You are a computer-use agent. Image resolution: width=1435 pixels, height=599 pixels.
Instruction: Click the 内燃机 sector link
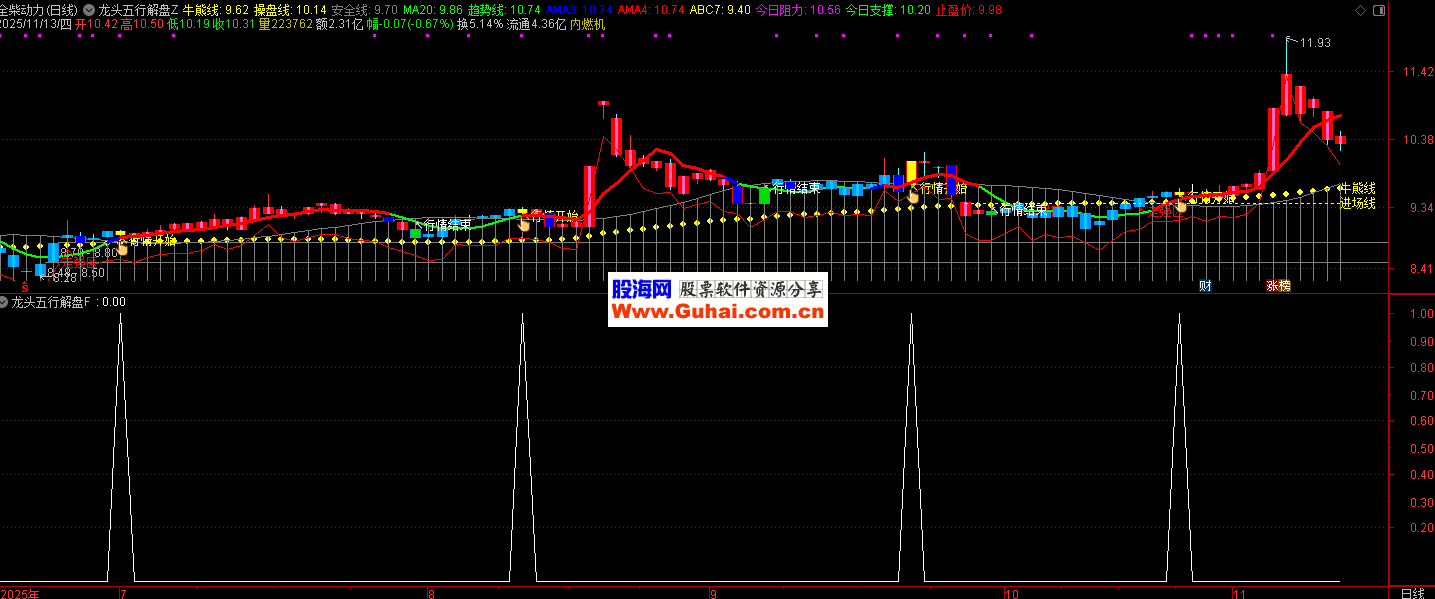[x=588, y=24]
